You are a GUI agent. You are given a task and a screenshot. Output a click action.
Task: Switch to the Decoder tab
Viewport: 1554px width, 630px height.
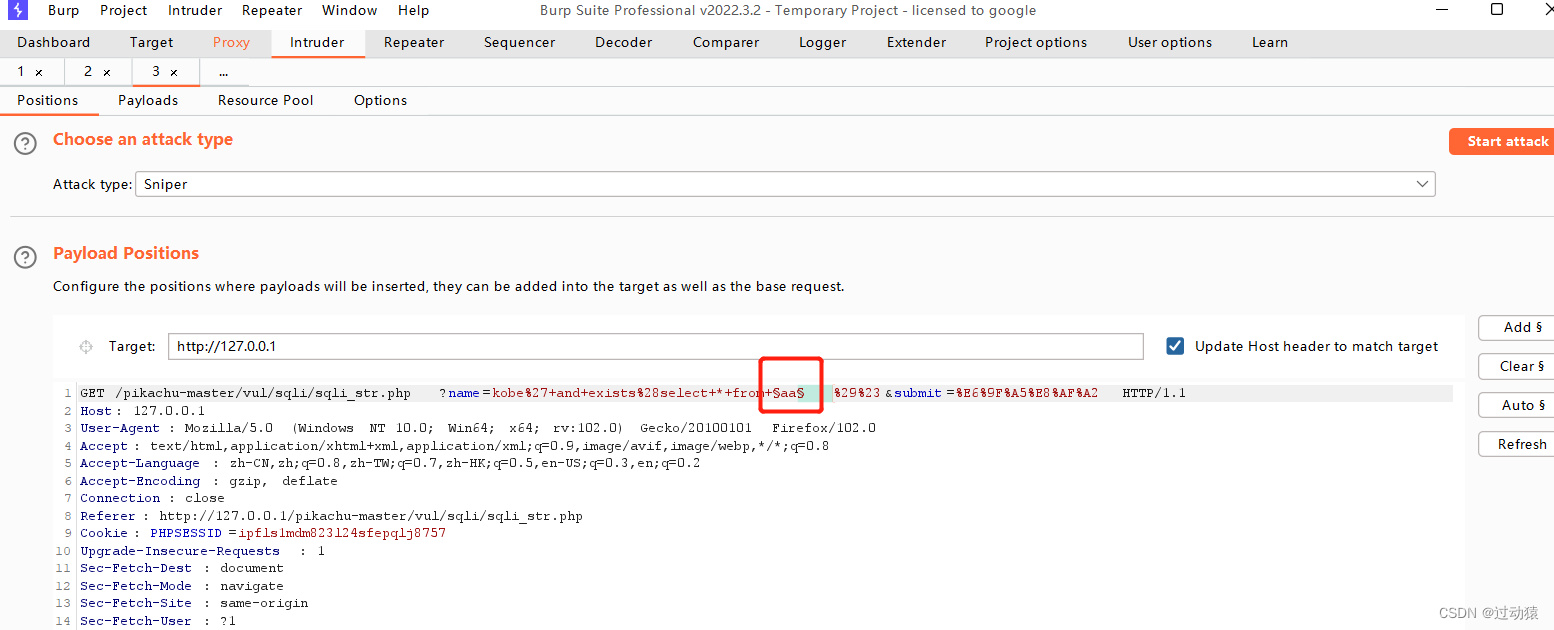[624, 42]
